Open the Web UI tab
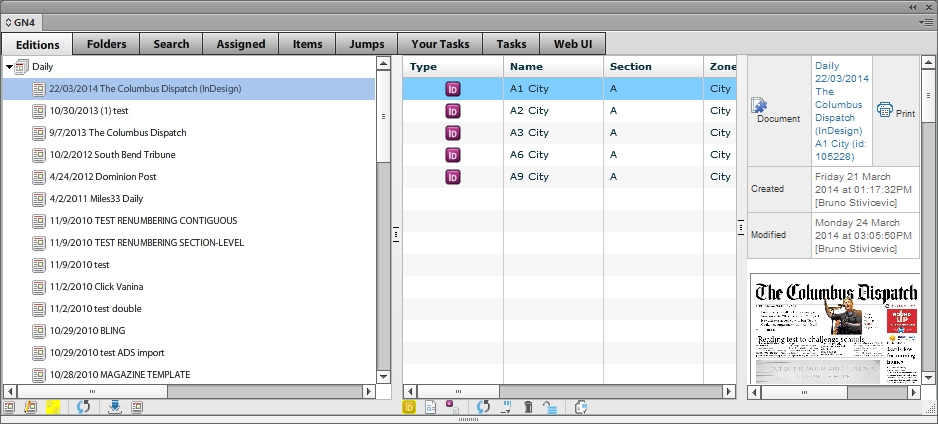938x424 pixels. coord(572,44)
